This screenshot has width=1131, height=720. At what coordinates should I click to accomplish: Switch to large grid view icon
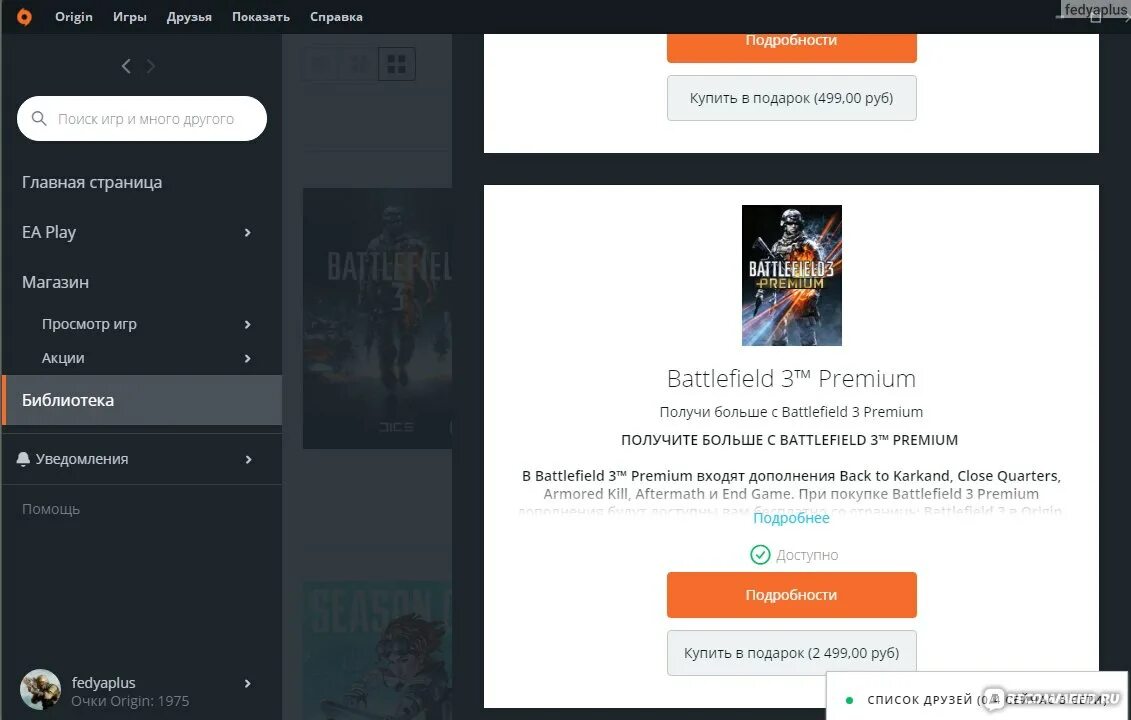[x=397, y=64]
